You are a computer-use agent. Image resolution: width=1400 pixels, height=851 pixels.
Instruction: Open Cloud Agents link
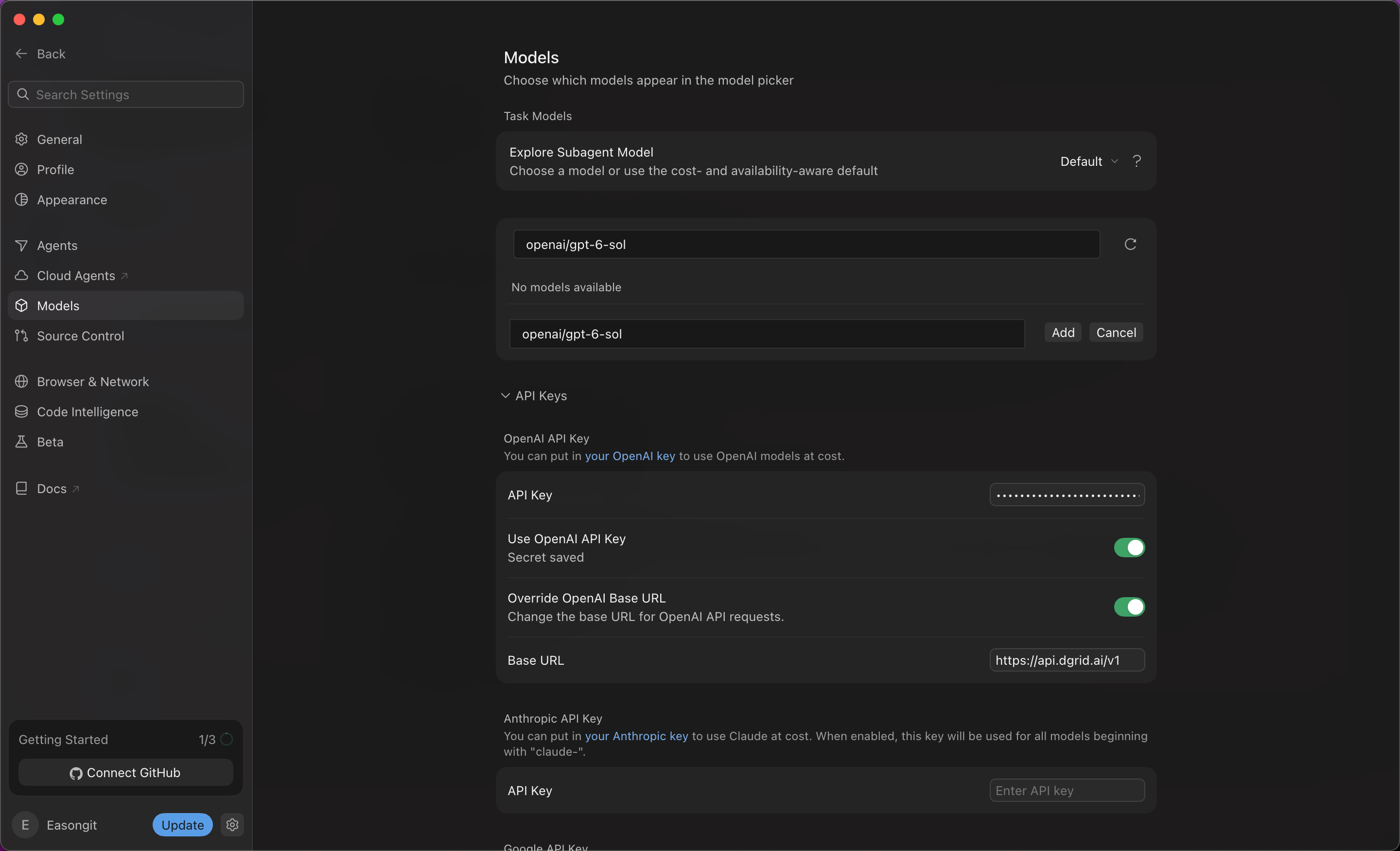[x=125, y=276]
